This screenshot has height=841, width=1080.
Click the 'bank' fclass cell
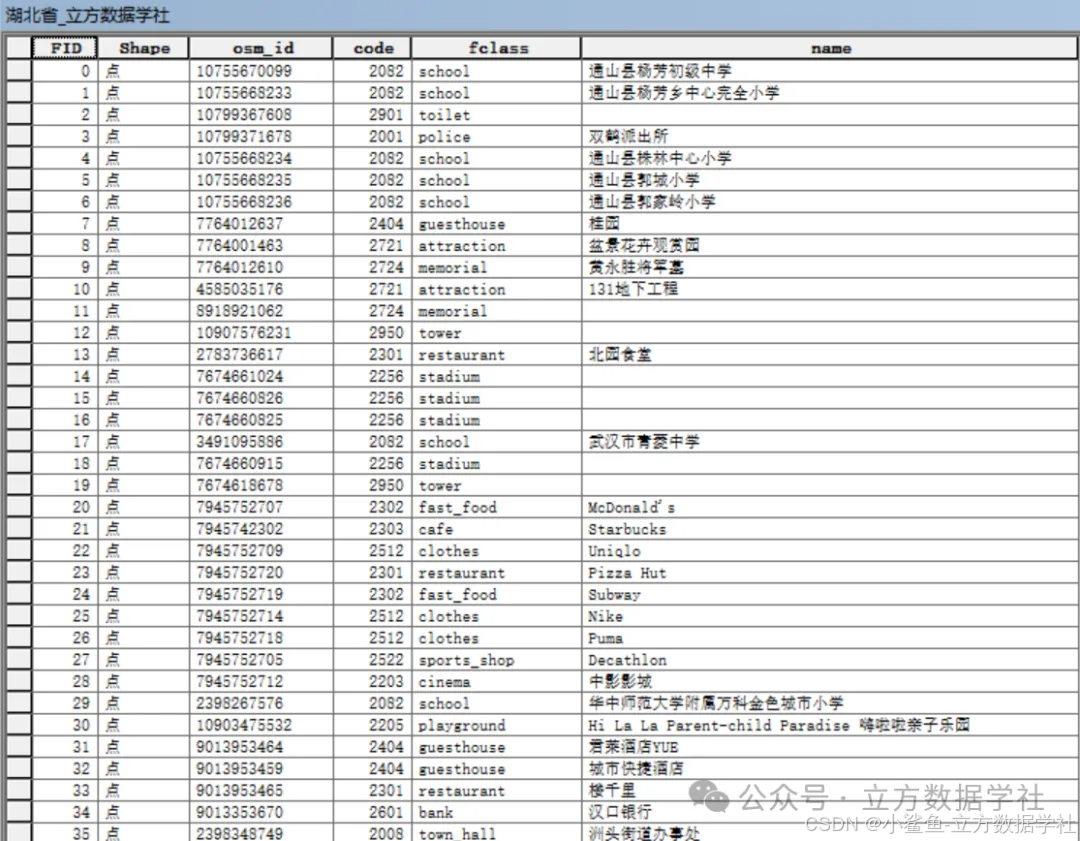pyautogui.click(x=497, y=813)
